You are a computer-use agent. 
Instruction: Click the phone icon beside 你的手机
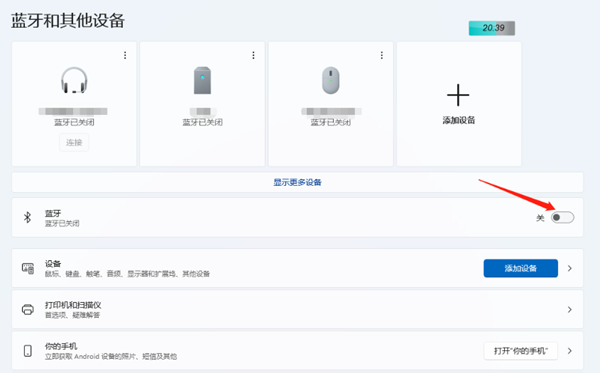click(28, 351)
